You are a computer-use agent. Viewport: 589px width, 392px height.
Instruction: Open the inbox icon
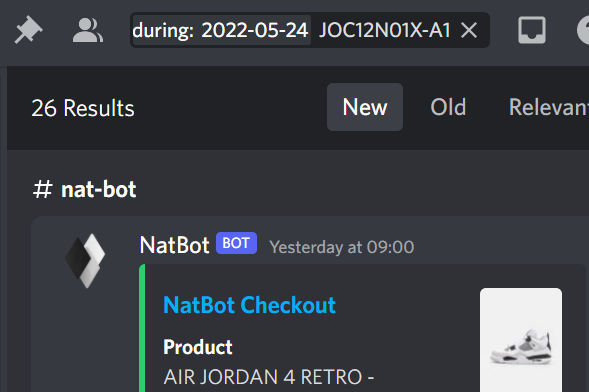(532, 30)
